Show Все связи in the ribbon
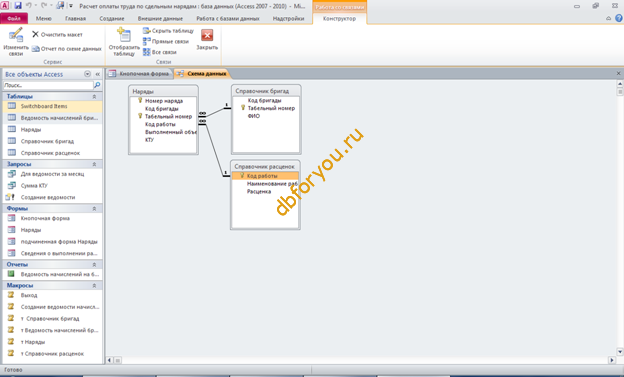624x377 pixels. pyautogui.click(x=160, y=52)
